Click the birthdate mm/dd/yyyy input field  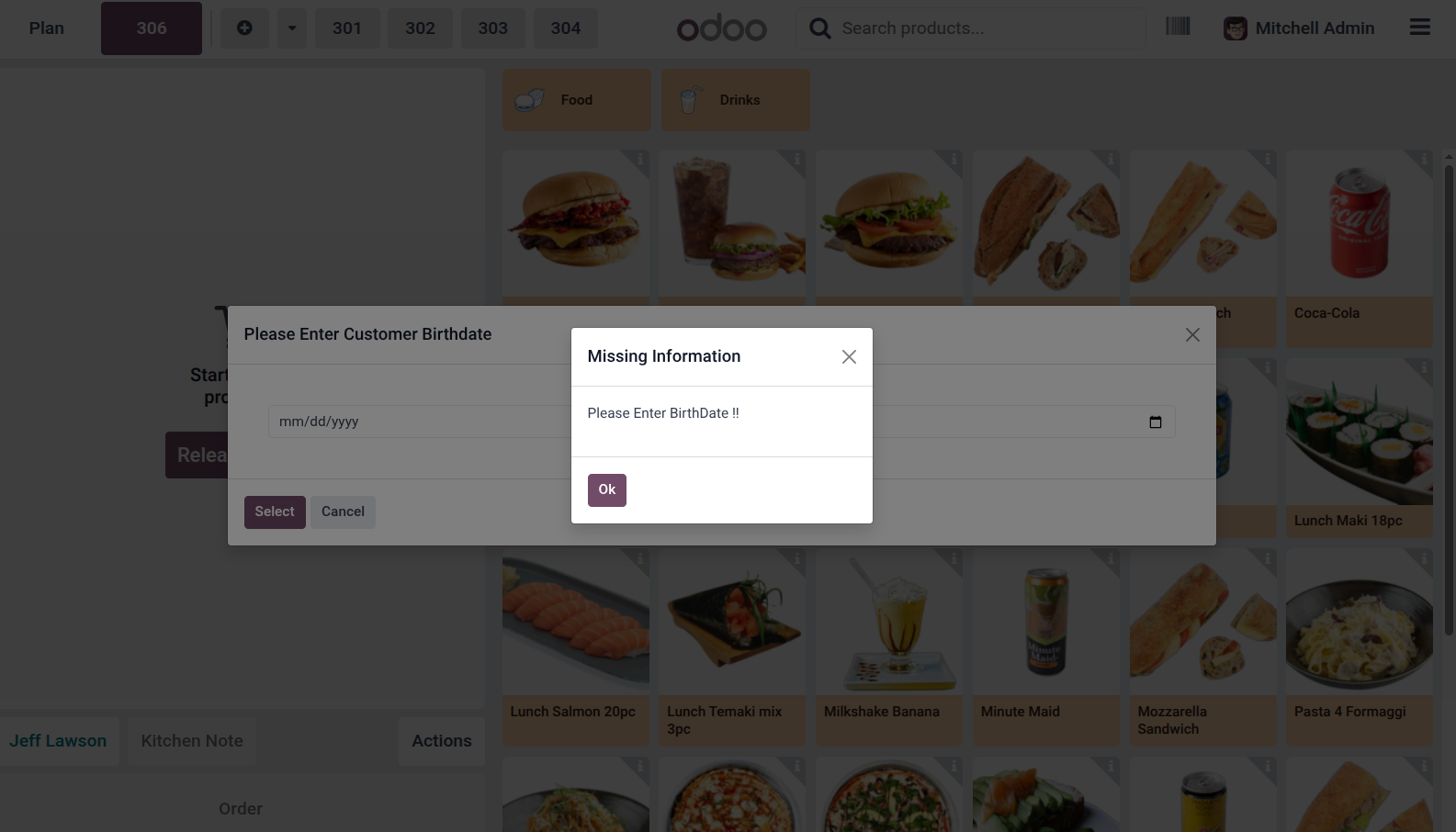click(721, 422)
